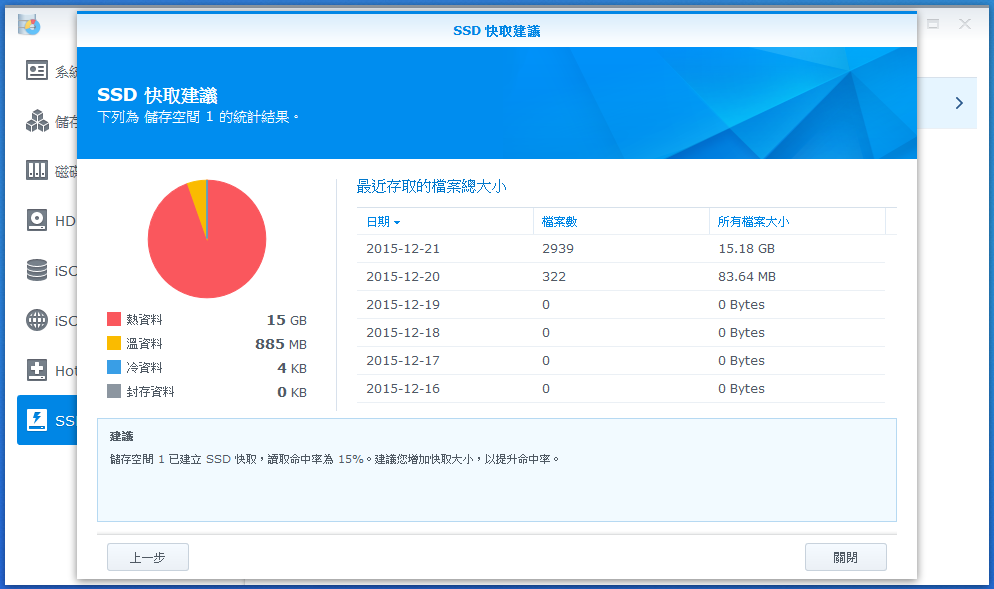
Task: Open the iSCSI Target globe icon
Action: (x=37, y=320)
